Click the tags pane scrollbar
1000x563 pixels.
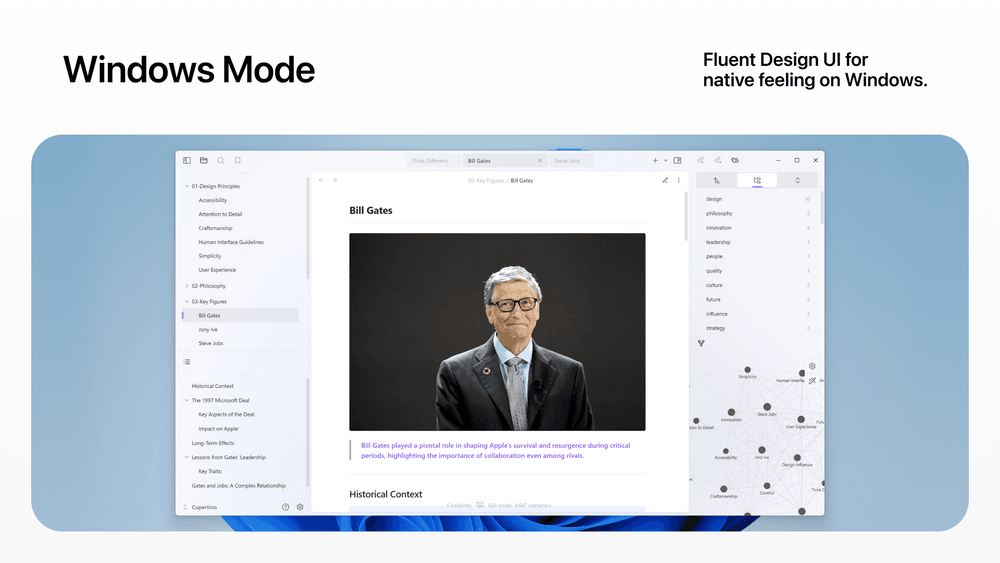click(x=821, y=207)
